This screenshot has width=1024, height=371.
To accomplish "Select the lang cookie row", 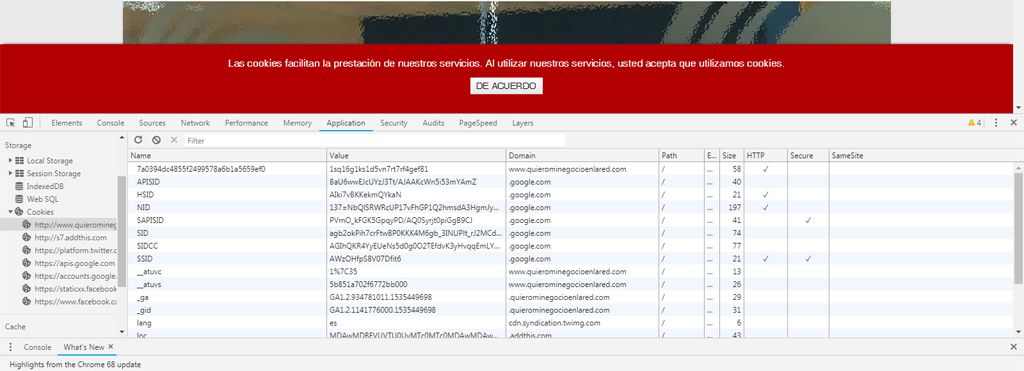I will coord(570,323).
